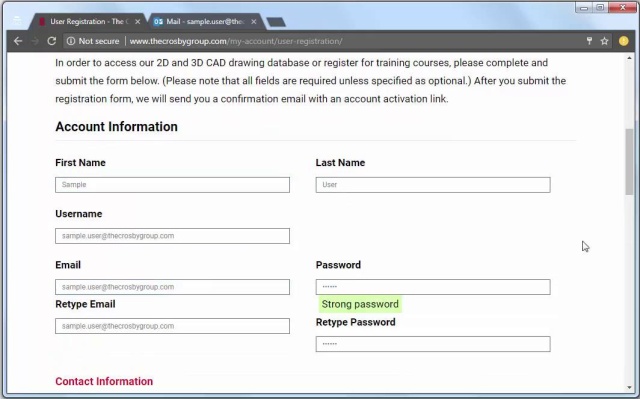The width and height of the screenshot is (640, 399).
Task: Click the scrollbar down arrow
Action: [x=629, y=388]
